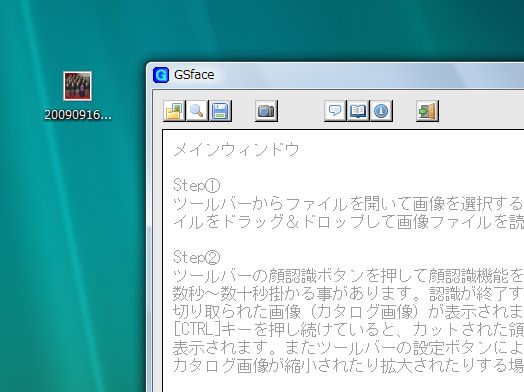
Task: Click the speech bubble icon
Action: coord(335,111)
